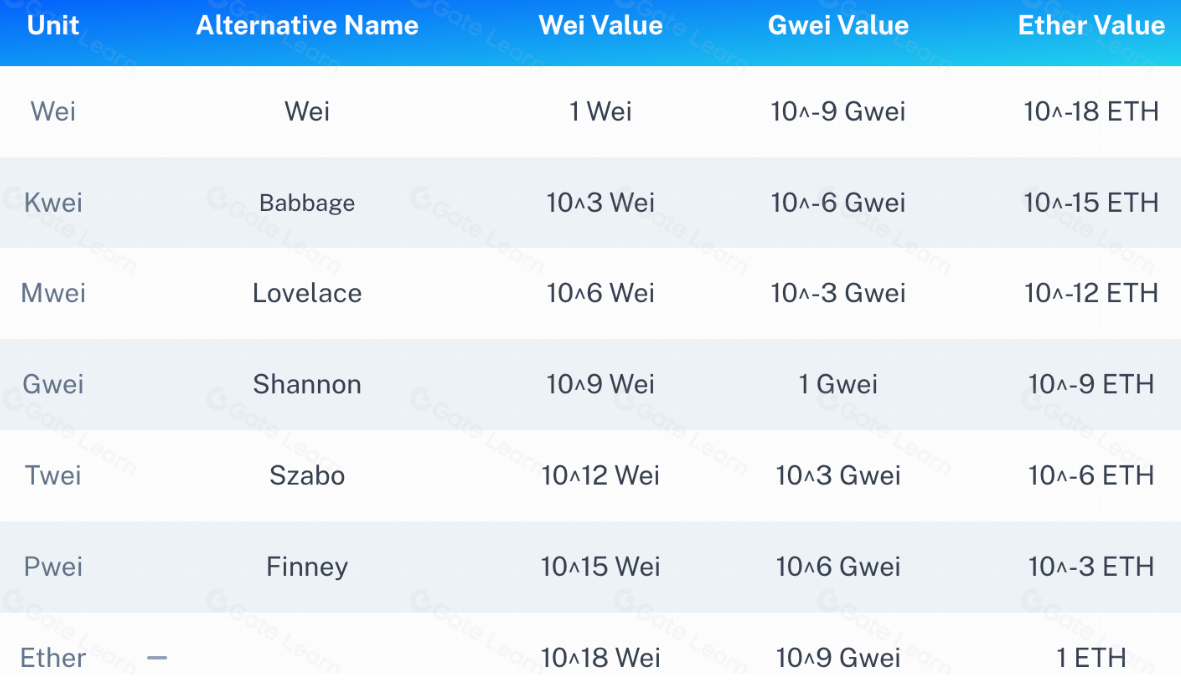Click the 10^-18 ETH value cell
1181x687 pixels.
tap(1091, 112)
